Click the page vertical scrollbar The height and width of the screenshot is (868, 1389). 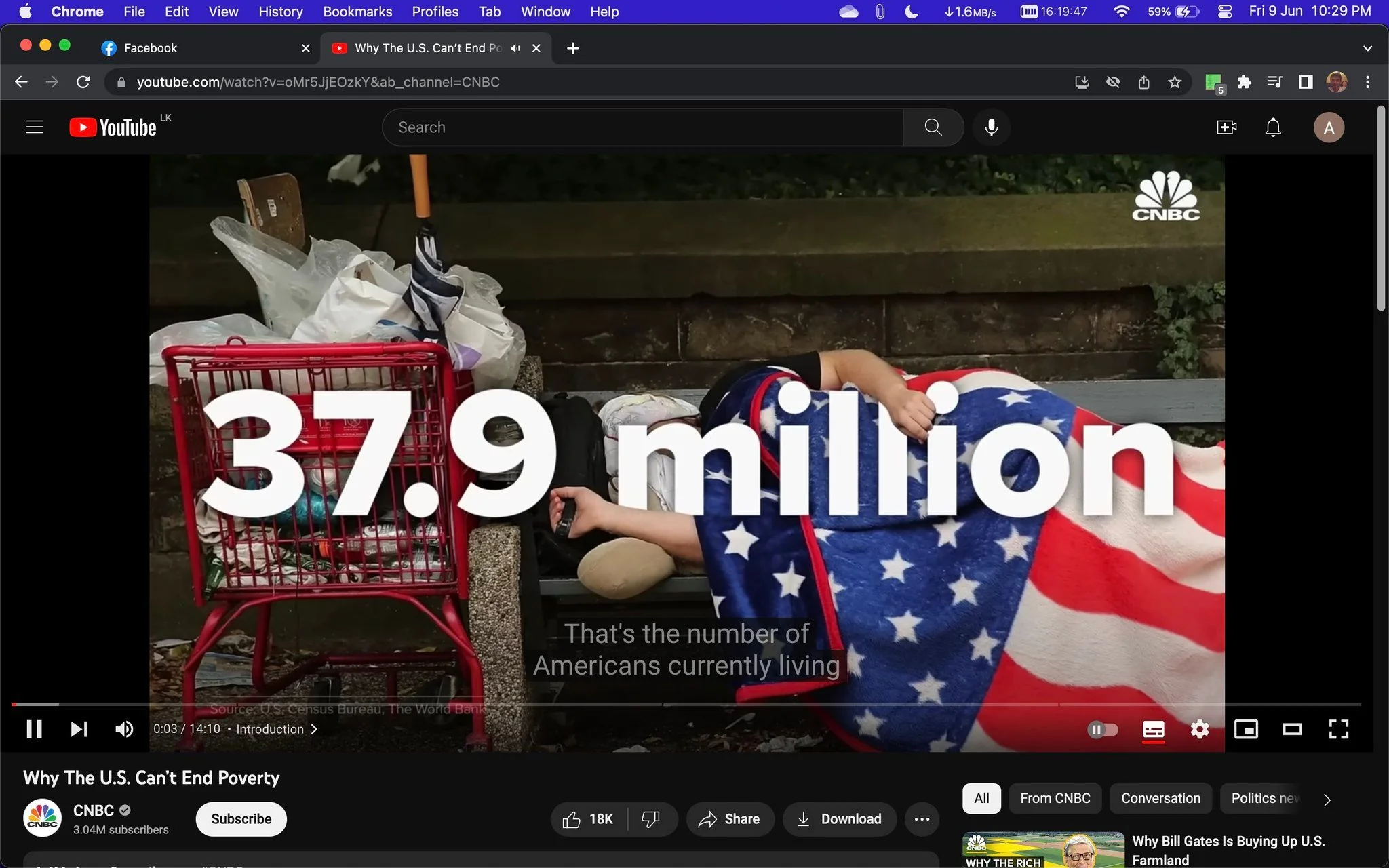[1382, 209]
